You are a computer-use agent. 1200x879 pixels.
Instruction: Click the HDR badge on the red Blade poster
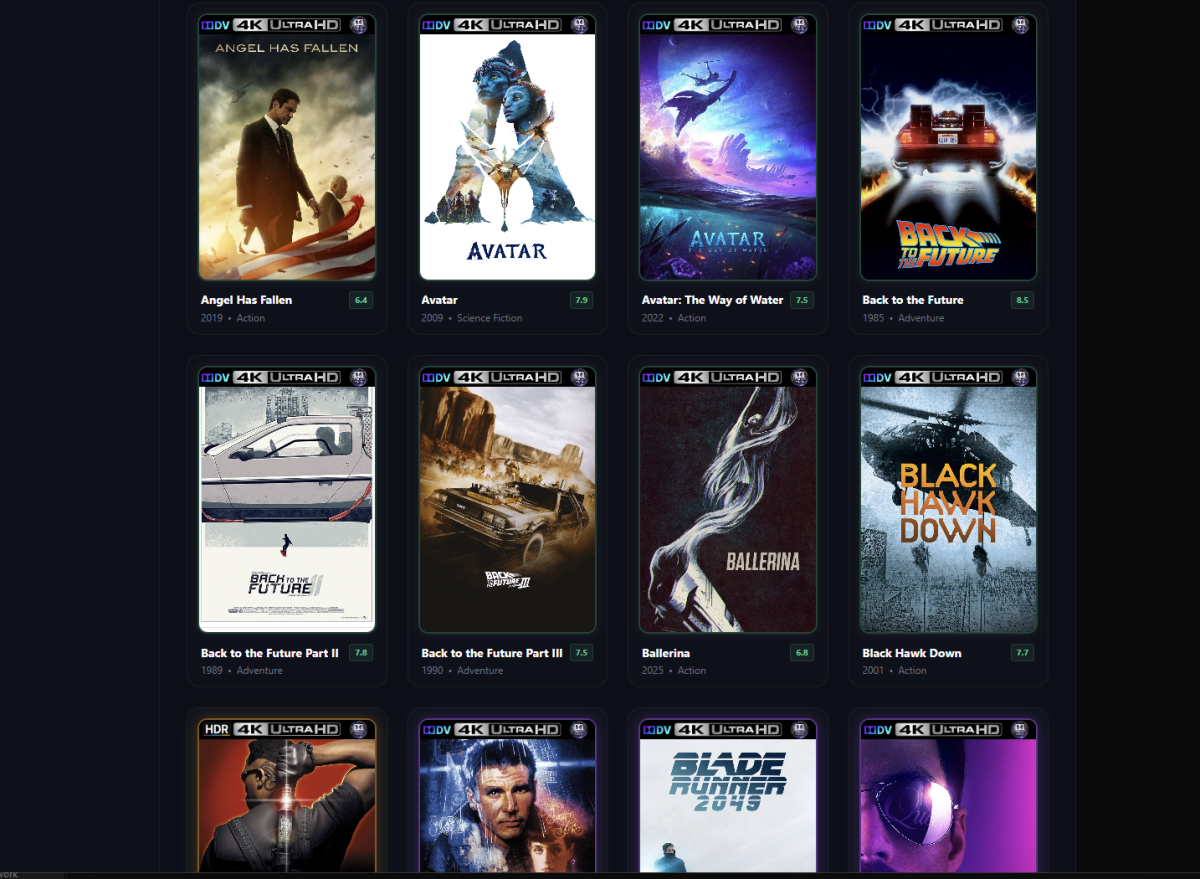click(217, 729)
